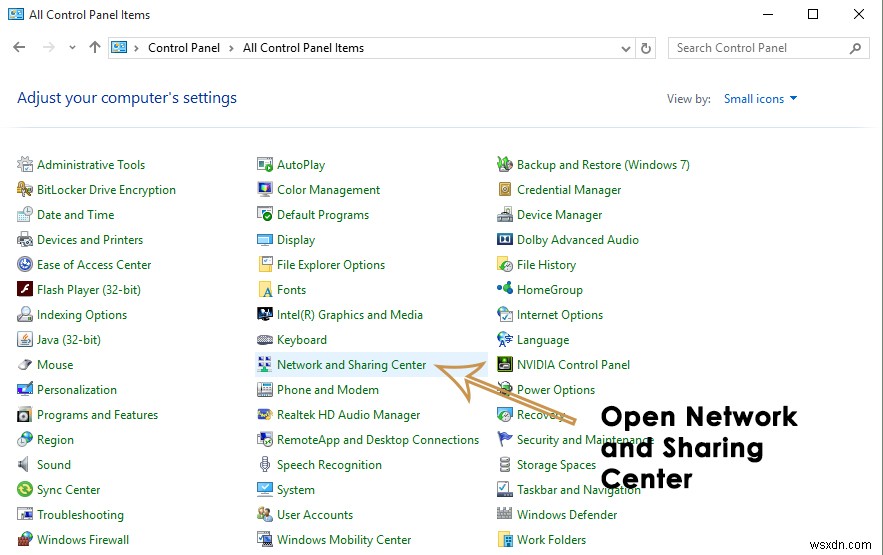Click the HomeGroup icon
883x555 pixels.
click(505, 290)
